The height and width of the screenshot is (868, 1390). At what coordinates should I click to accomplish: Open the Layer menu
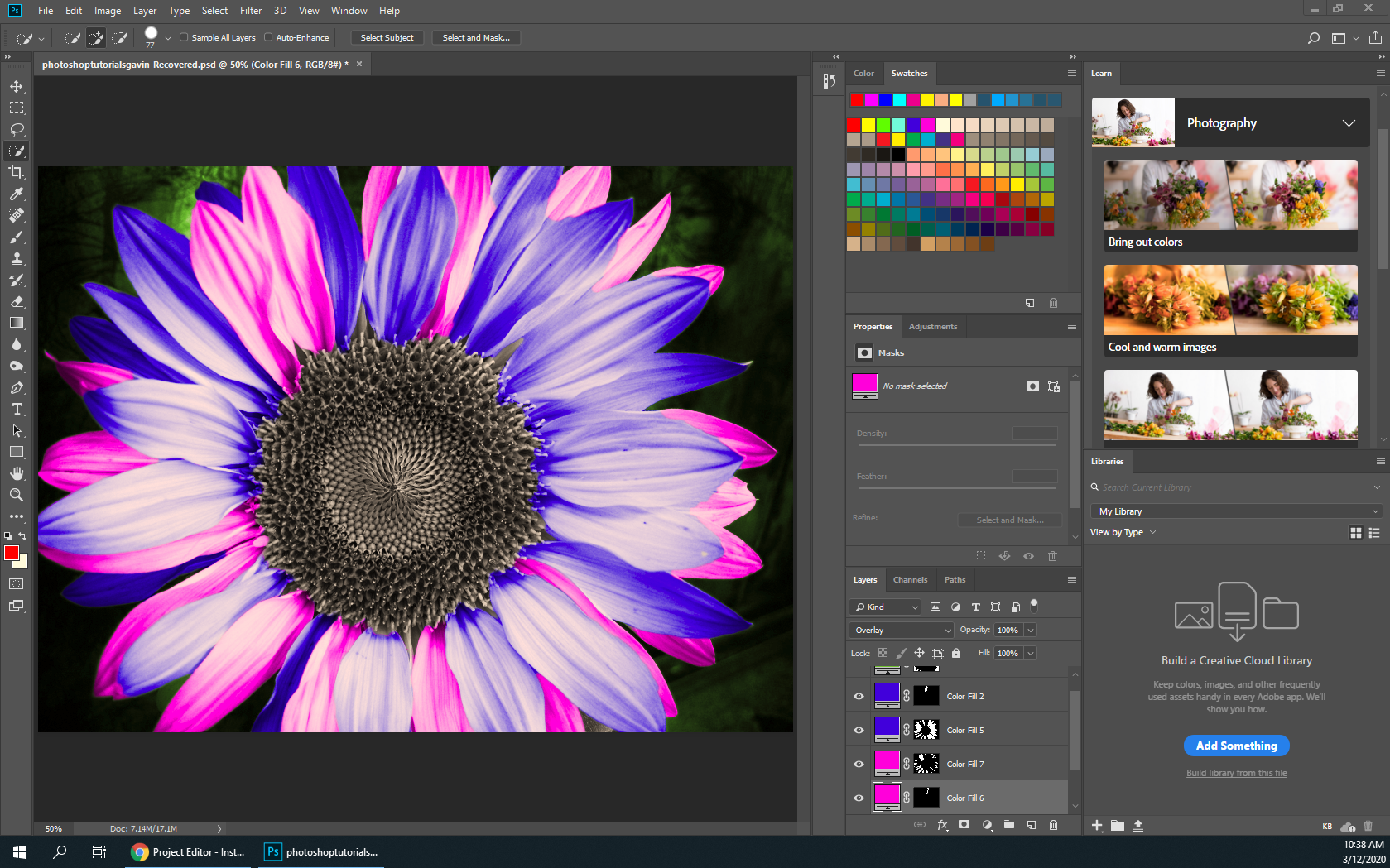pyautogui.click(x=145, y=11)
